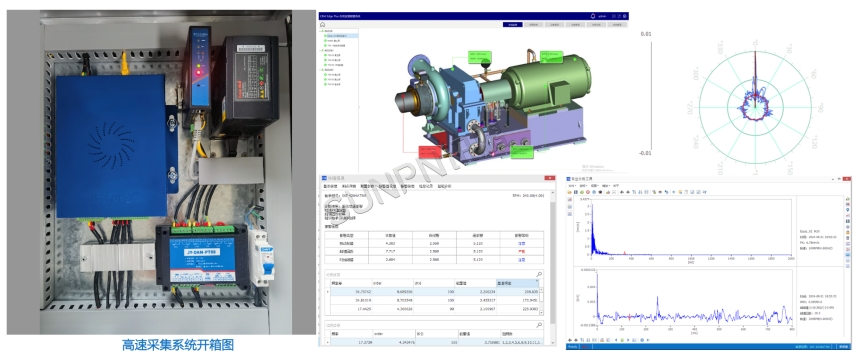Click Ready text in analysis status bar
The image size is (860, 360).
click(572, 347)
